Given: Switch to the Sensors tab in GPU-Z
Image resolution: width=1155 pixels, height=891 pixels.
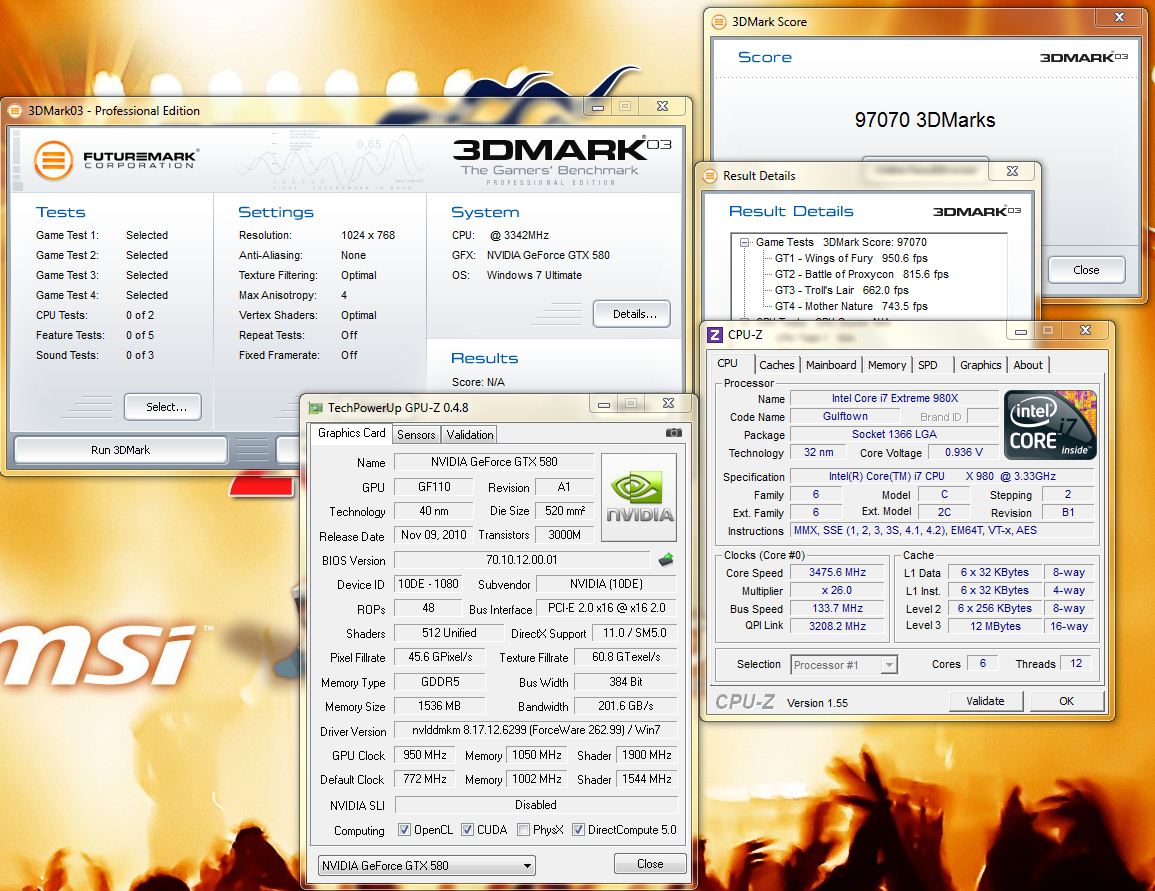Looking at the screenshot, I should (x=416, y=435).
